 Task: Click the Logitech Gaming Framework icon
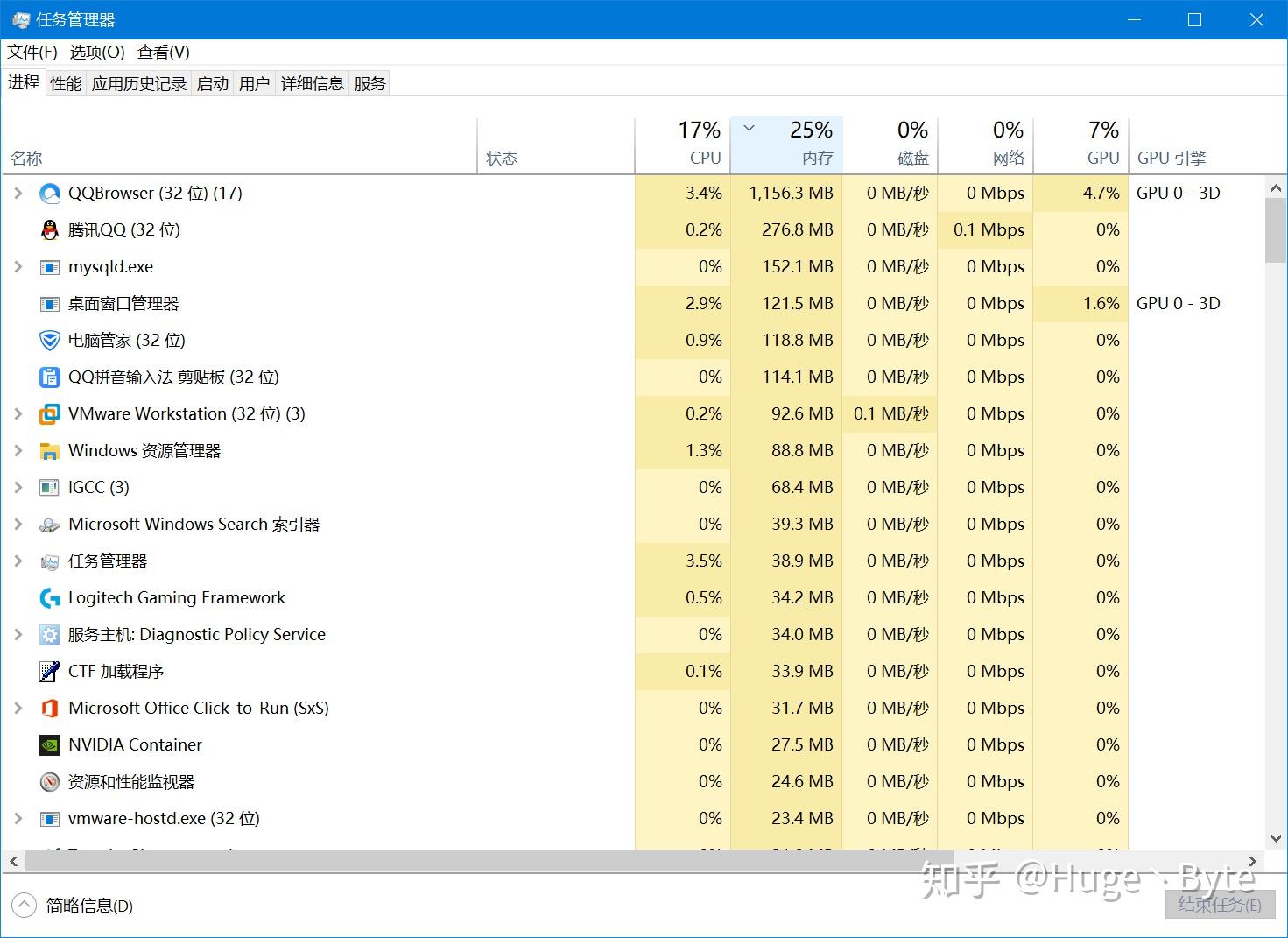50,598
